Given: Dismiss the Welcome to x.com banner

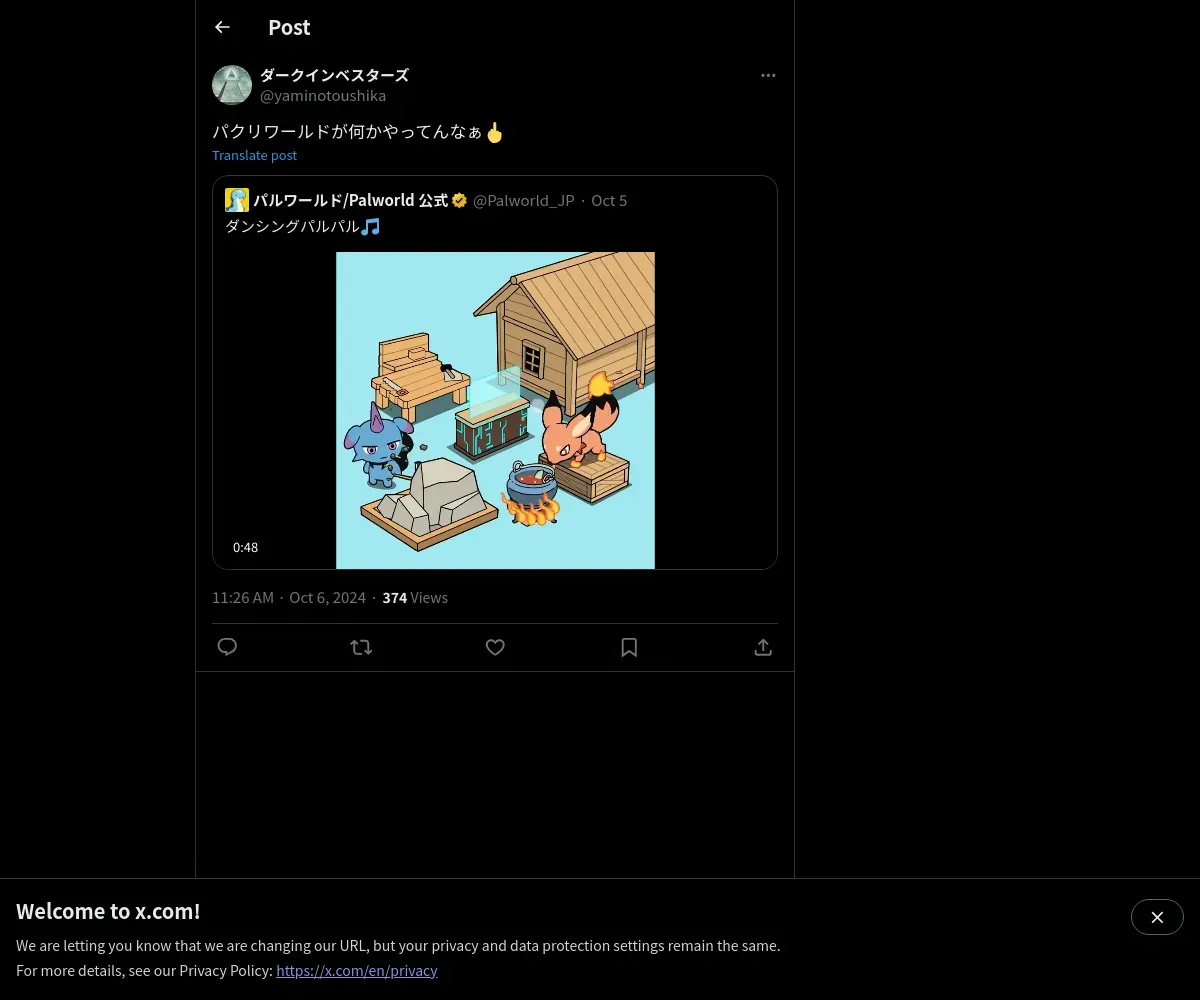Looking at the screenshot, I should coord(1157,917).
